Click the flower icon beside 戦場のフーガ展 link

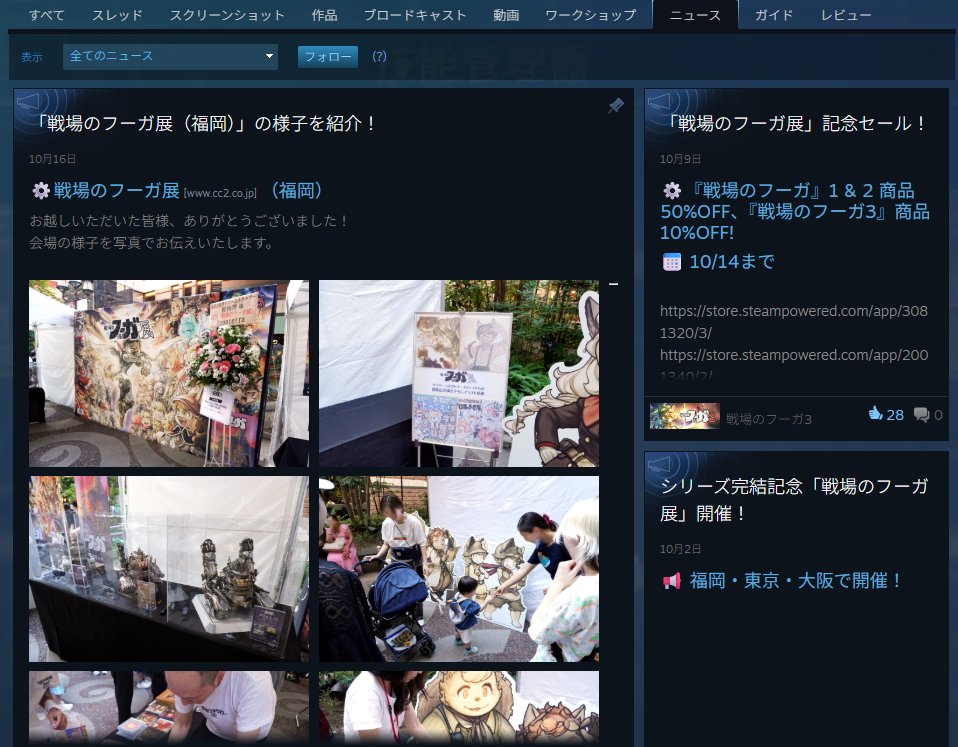coord(41,191)
